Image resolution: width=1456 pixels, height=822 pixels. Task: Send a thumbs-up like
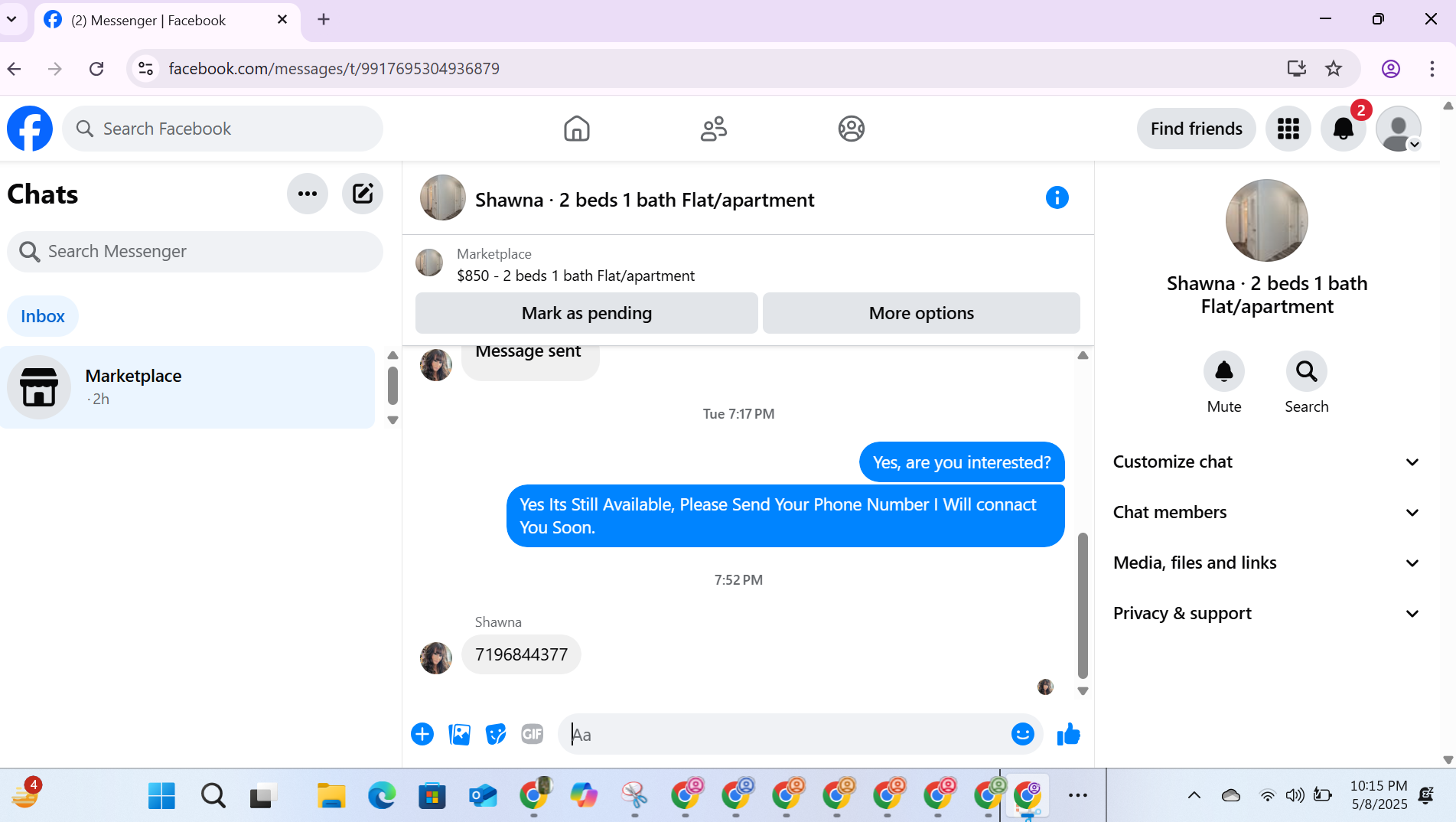coord(1068,734)
